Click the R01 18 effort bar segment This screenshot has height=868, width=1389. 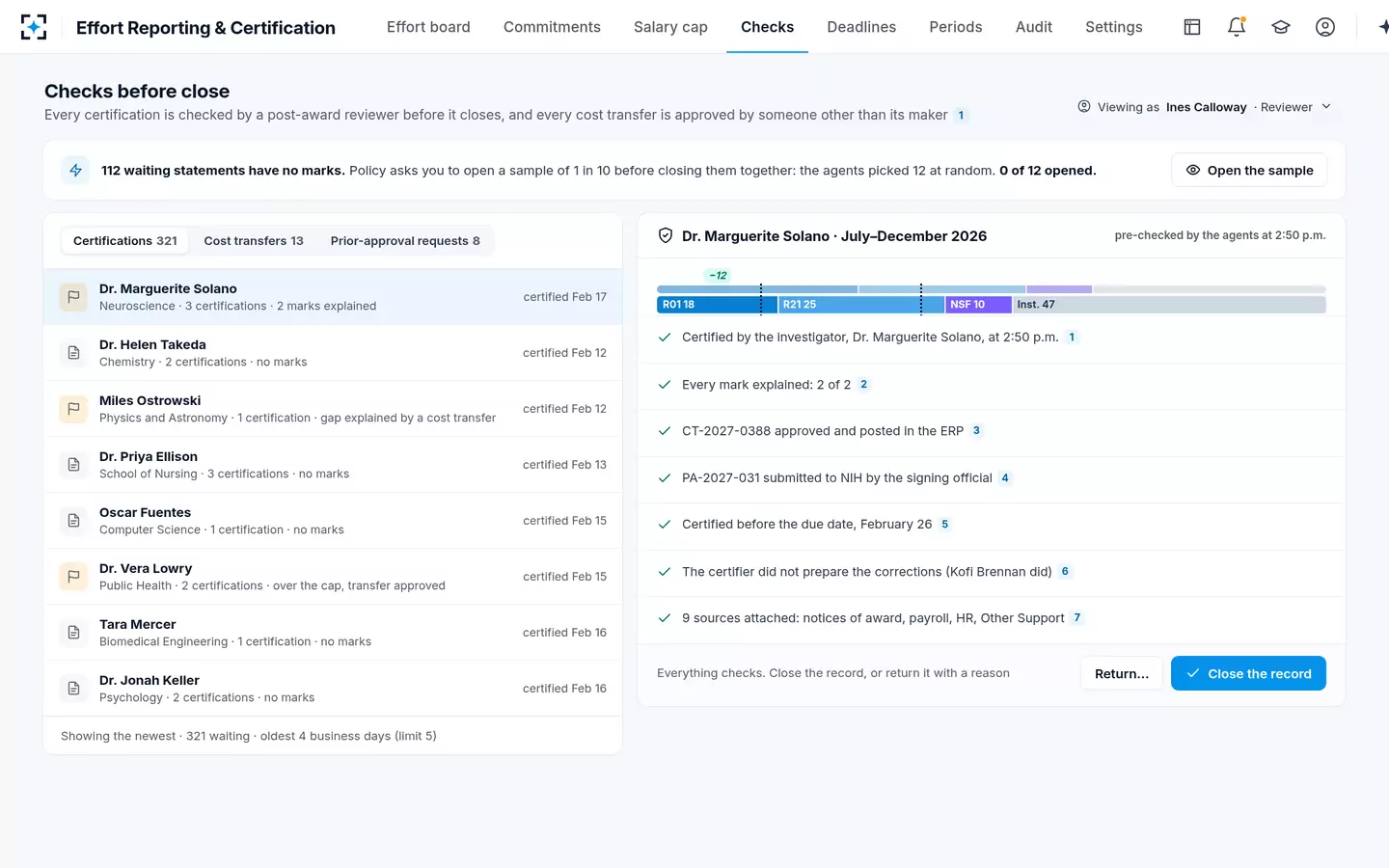(x=717, y=305)
